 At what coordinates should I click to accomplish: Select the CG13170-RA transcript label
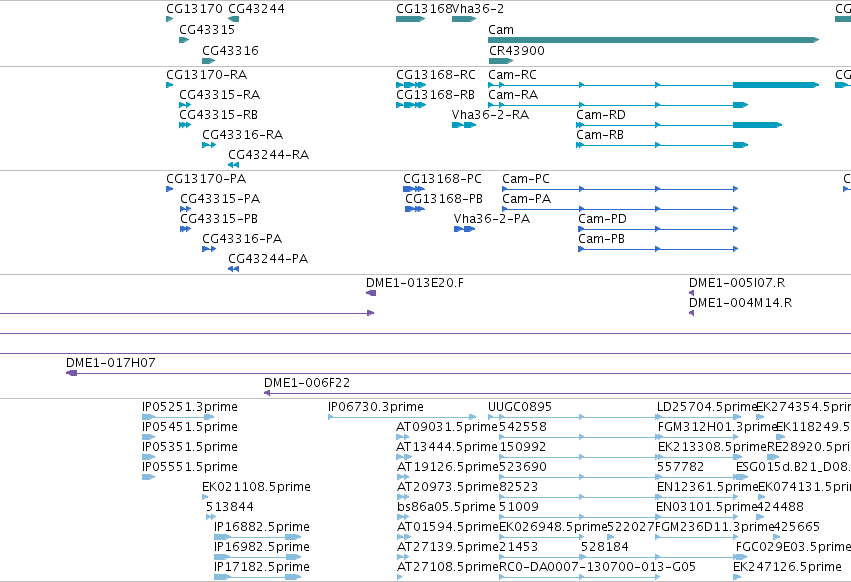pos(207,74)
